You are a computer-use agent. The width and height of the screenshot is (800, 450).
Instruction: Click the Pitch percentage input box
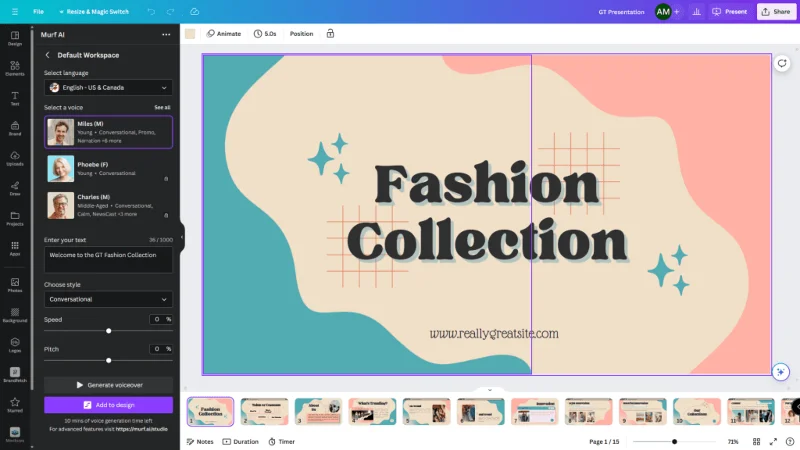(161, 349)
